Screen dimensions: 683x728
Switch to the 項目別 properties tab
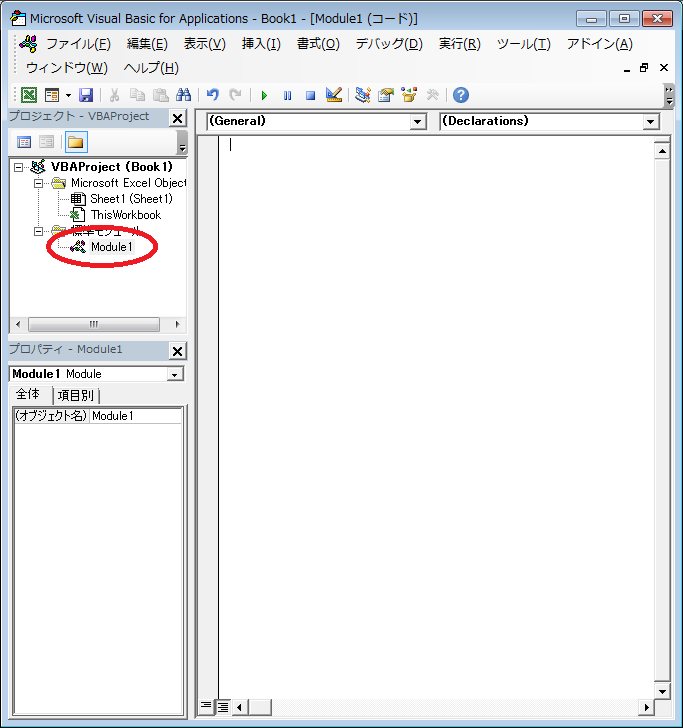click(76, 396)
